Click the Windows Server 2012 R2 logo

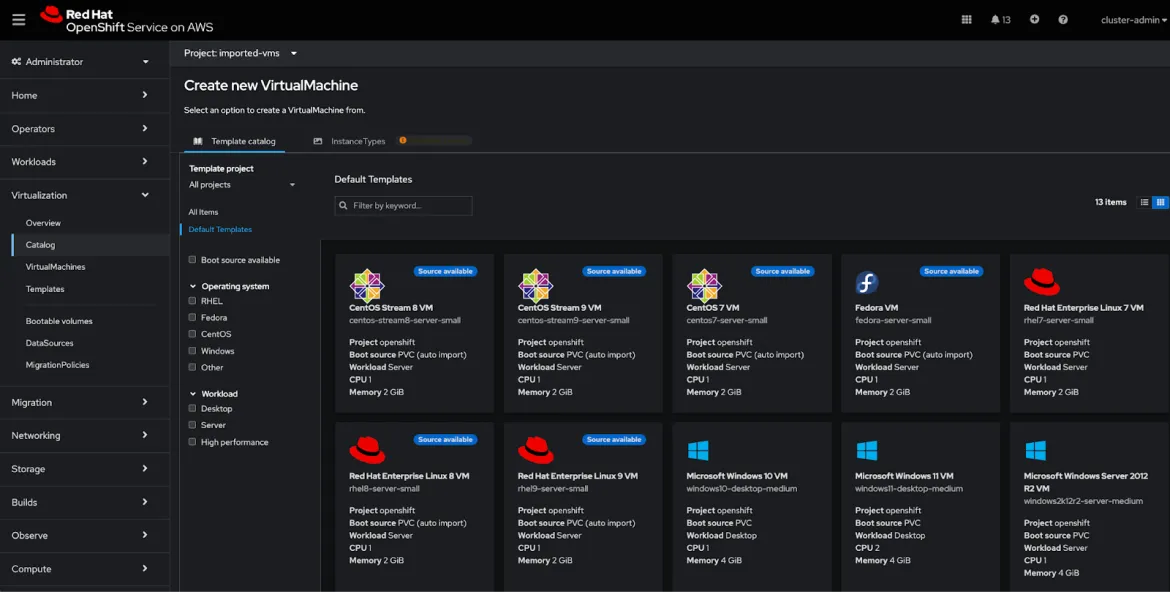tap(1035, 450)
